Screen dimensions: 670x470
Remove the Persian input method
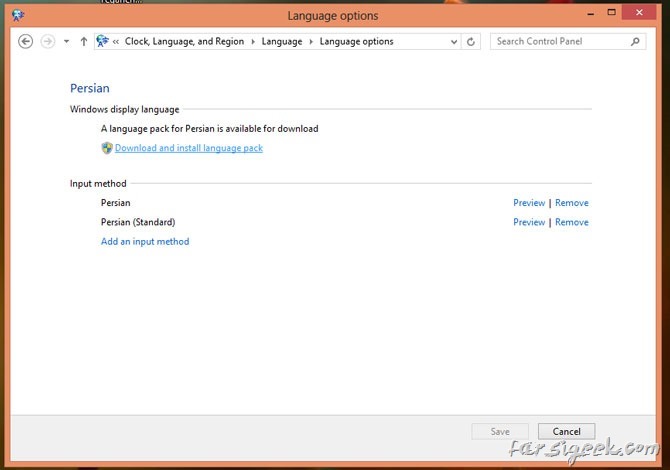572,203
